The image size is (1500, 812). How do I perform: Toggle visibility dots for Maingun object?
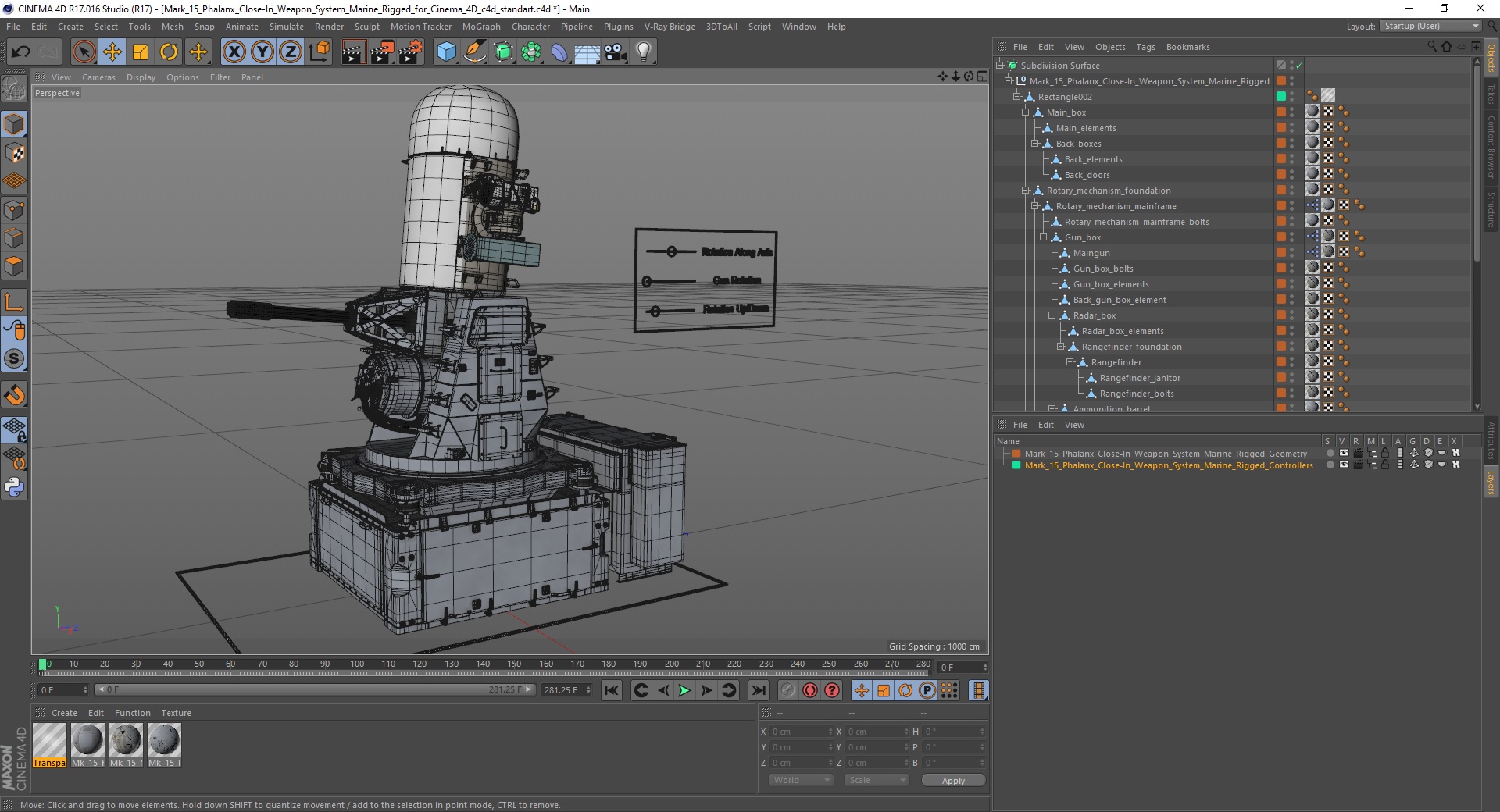[1291, 253]
